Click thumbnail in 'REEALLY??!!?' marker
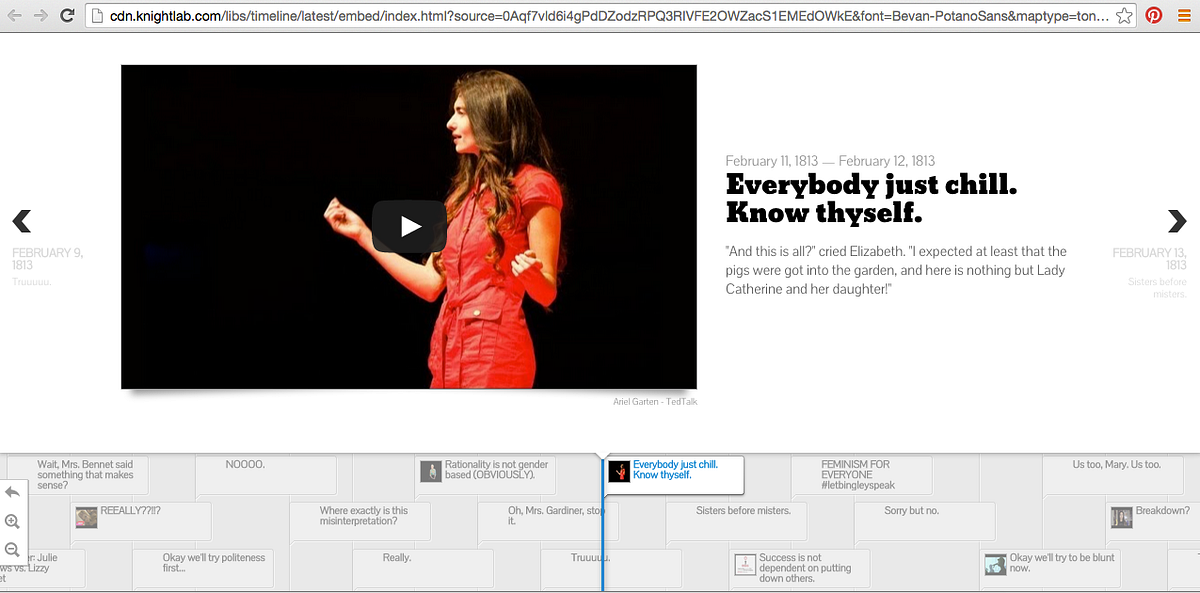 pos(86,517)
